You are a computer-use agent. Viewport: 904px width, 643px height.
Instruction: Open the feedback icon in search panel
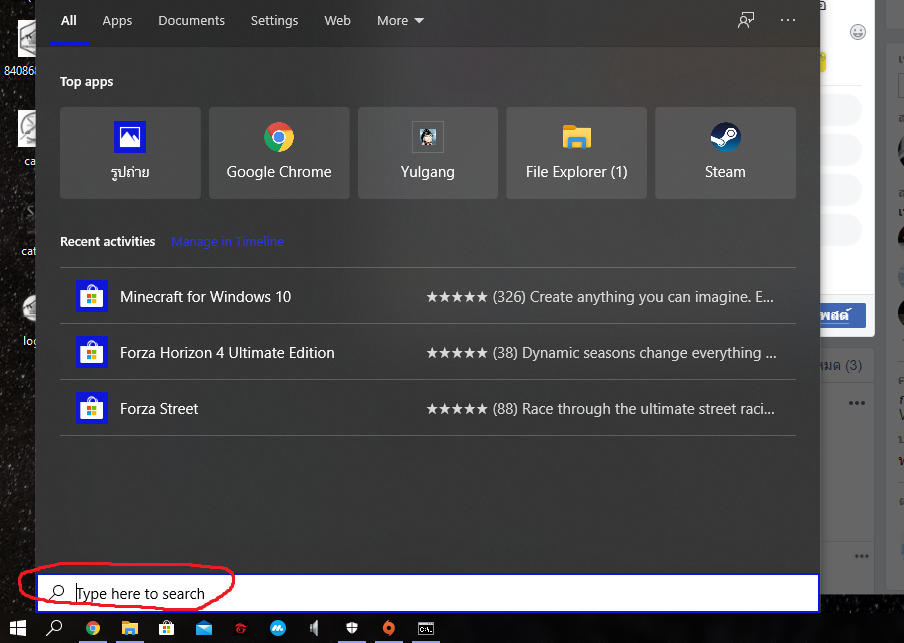pyautogui.click(x=745, y=21)
